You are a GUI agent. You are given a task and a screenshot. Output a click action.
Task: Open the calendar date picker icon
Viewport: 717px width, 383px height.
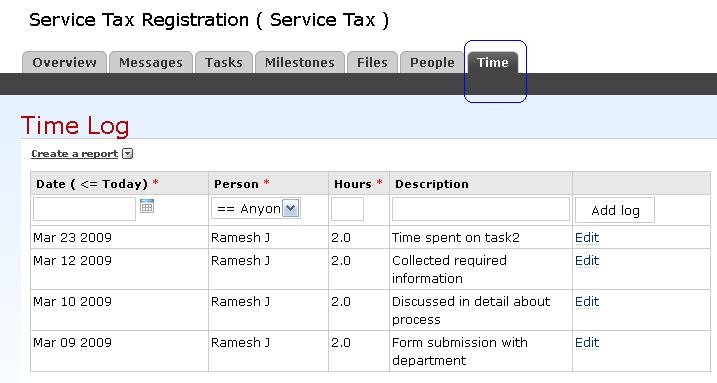click(x=147, y=206)
